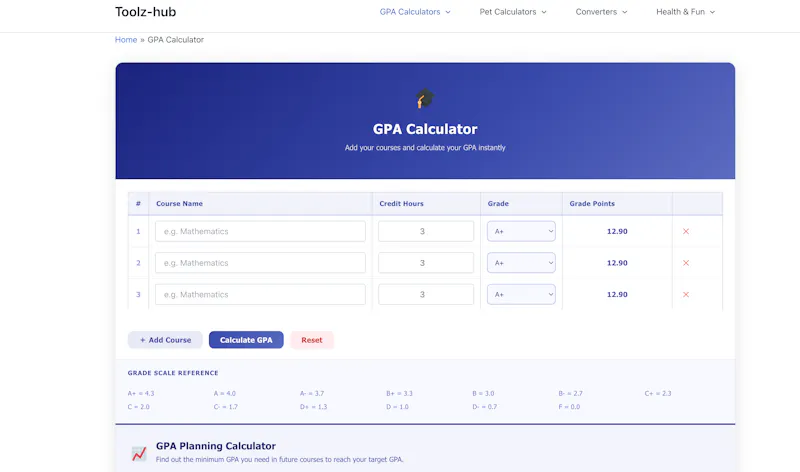Click 'F = 0.0' scale entry
The width and height of the screenshot is (800, 472).
[x=569, y=407]
